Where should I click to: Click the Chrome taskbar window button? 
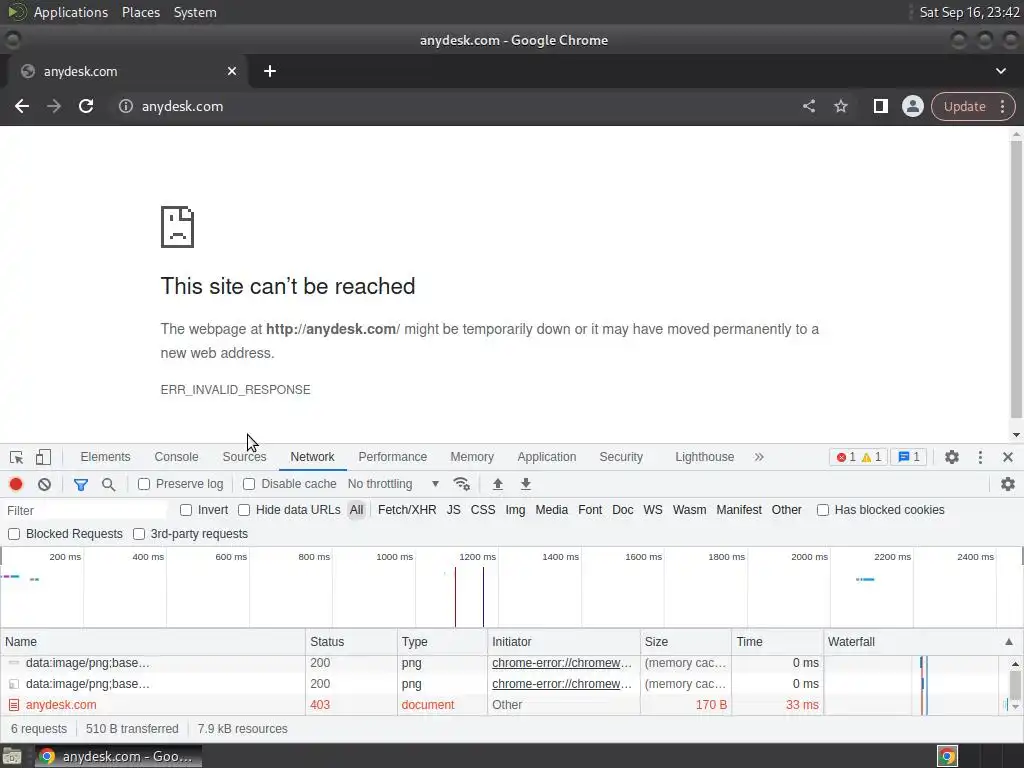click(x=118, y=756)
